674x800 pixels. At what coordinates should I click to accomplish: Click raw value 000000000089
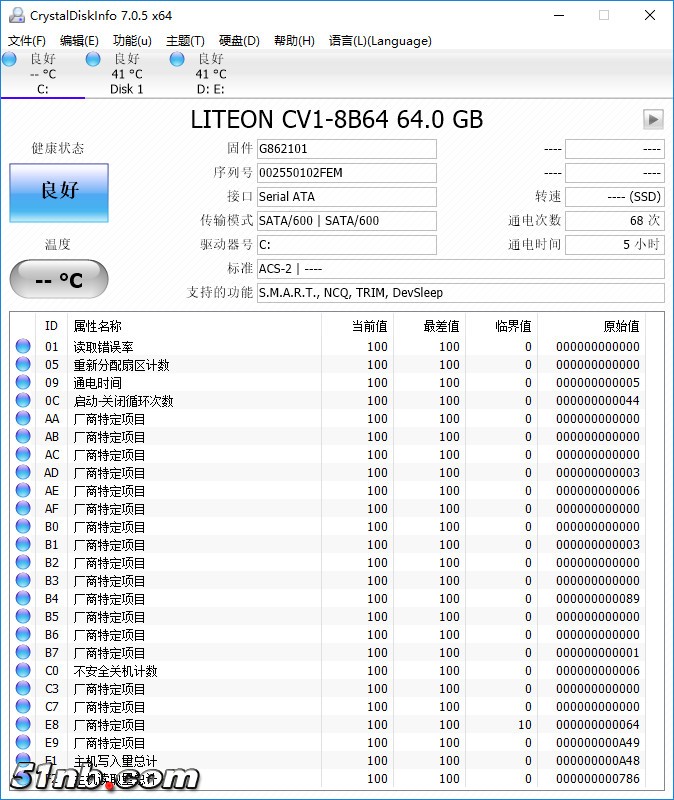(x=597, y=598)
